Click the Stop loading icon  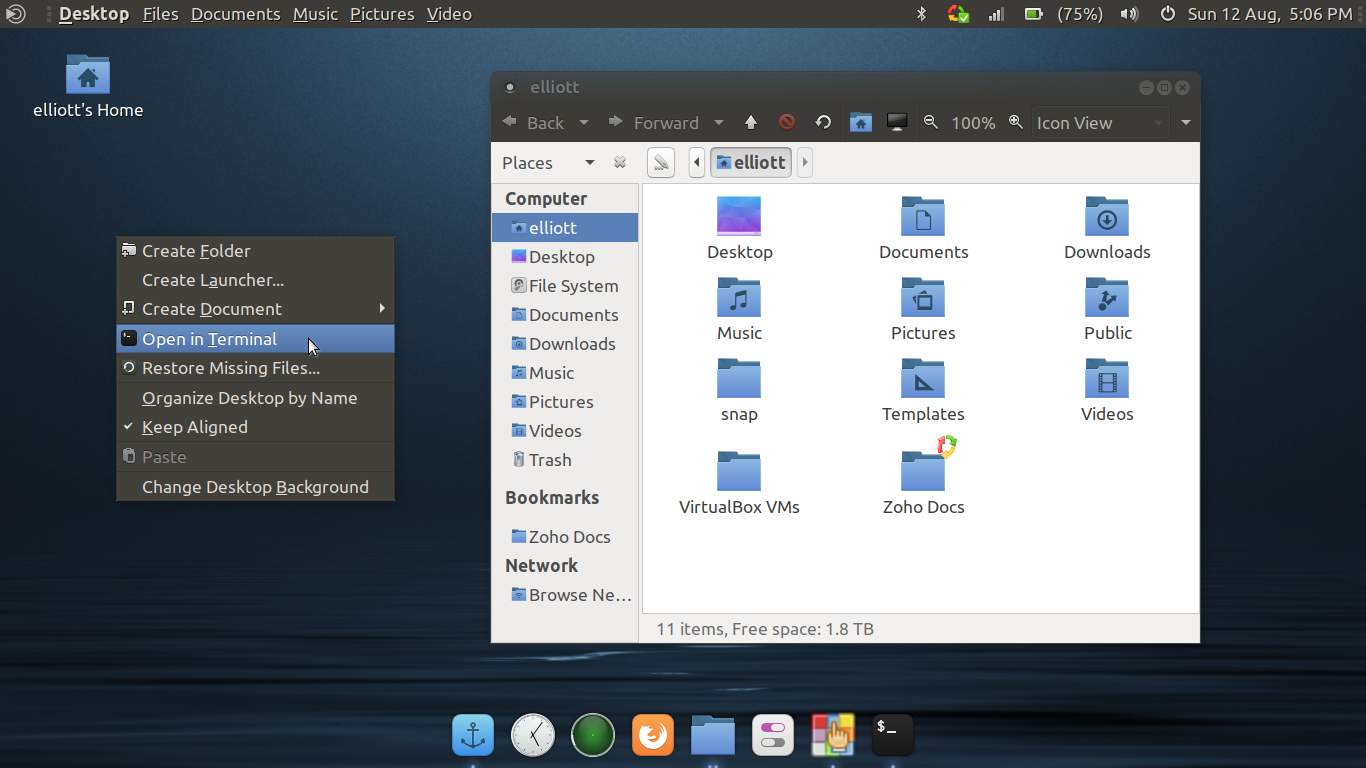coord(787,123)
